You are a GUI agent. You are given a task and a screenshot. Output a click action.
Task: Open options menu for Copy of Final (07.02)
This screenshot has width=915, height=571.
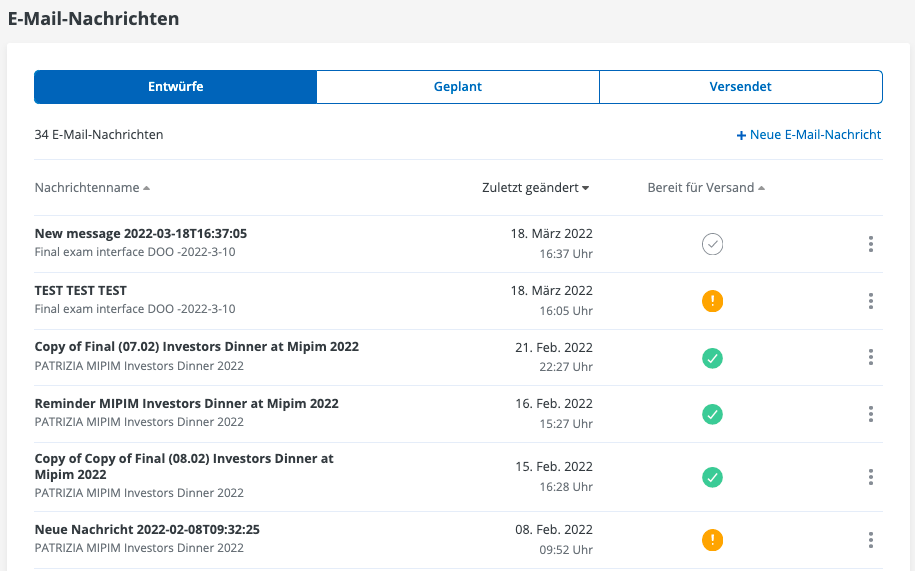[x=871, y=357]
